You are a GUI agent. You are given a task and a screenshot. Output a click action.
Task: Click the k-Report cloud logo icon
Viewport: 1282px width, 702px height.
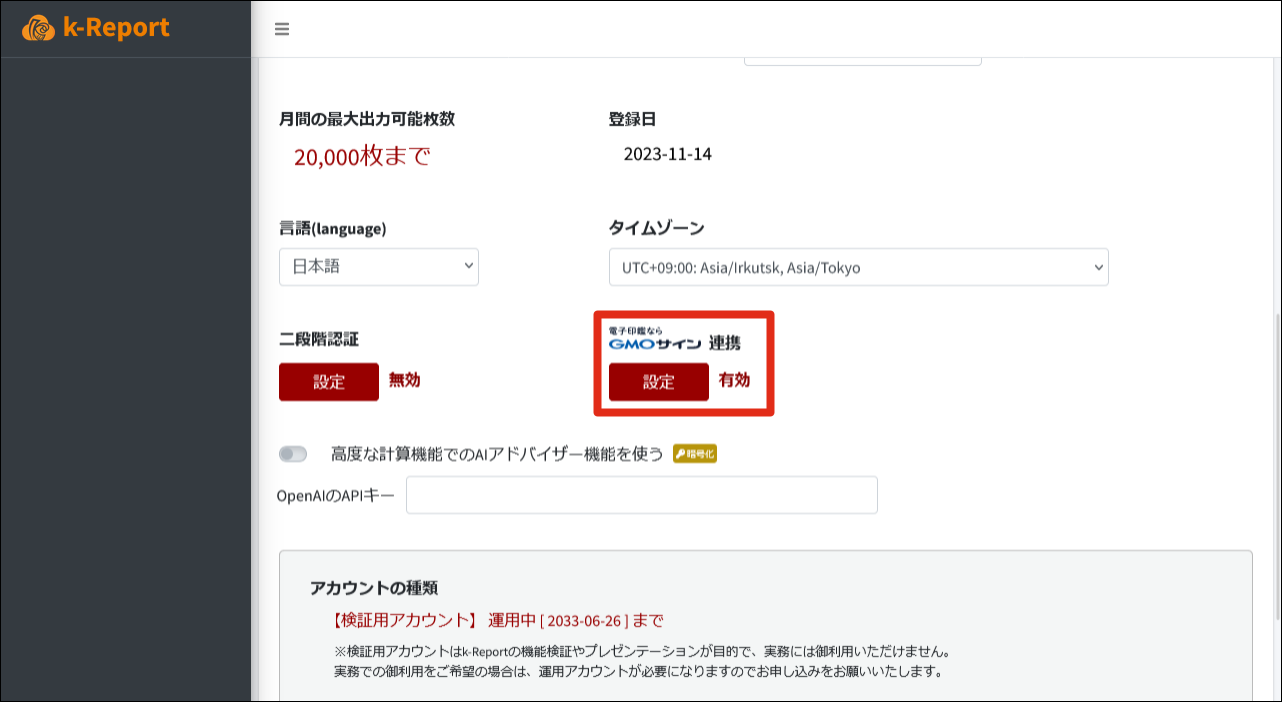pyautogui.click(x=38, y=28)
